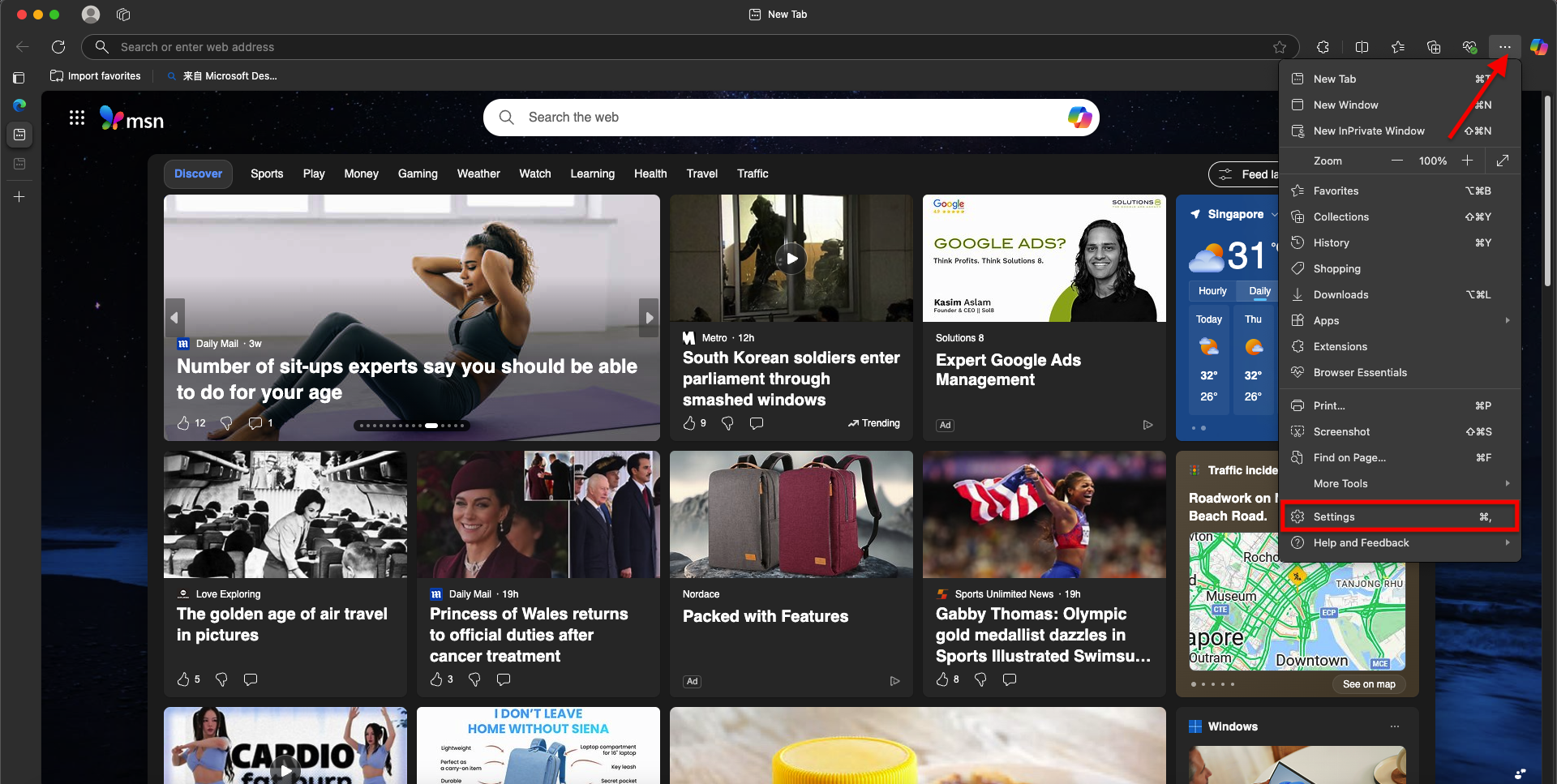Click the msn logo
The height and width of the screenshot is (784, 1557).
click(132, 118)
